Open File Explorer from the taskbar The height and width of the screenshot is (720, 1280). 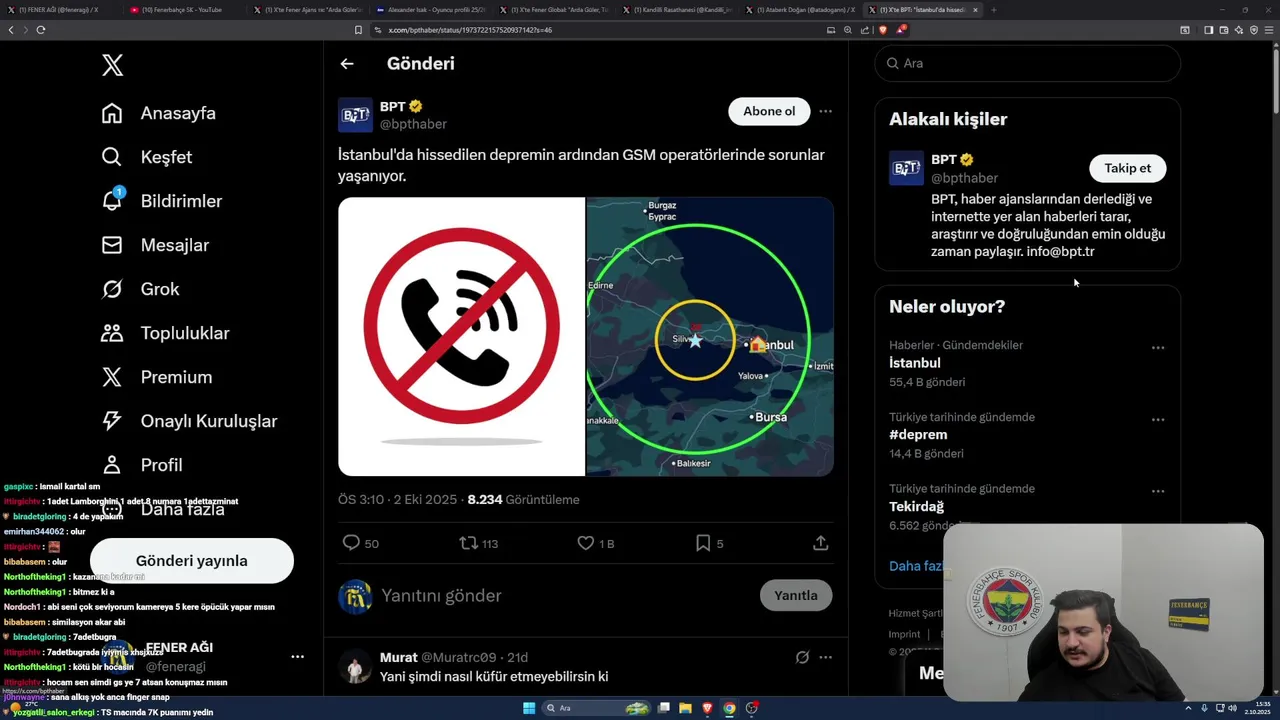685,708
